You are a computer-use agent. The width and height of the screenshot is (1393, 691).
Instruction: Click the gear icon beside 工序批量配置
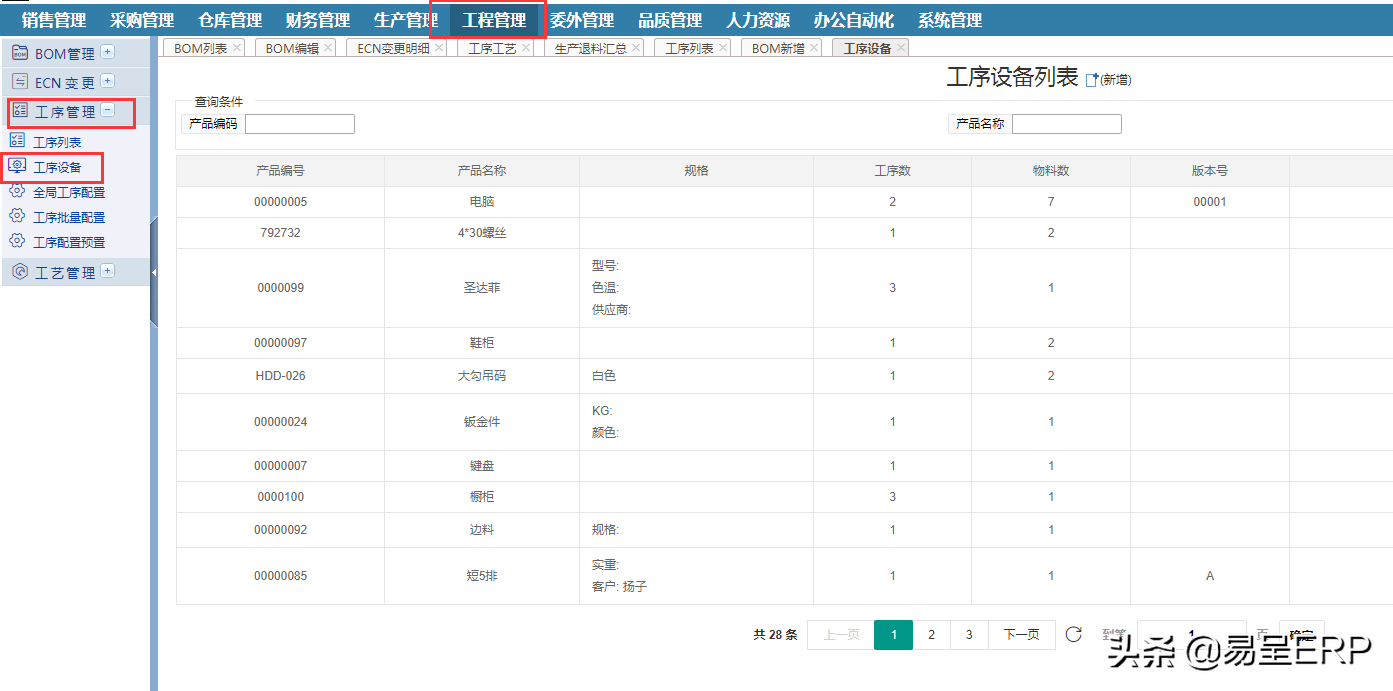tap(17, 216)
